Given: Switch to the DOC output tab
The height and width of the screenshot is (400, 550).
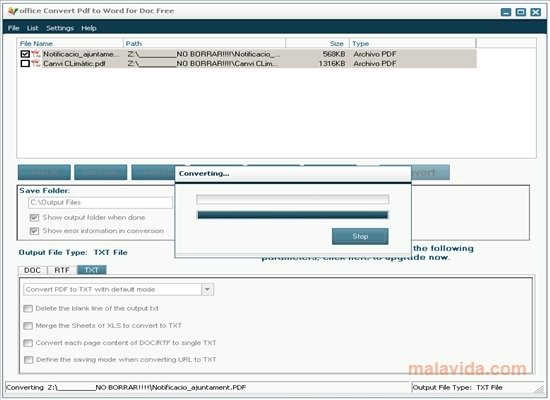Looking at the screenshot, I should (33, 270).
